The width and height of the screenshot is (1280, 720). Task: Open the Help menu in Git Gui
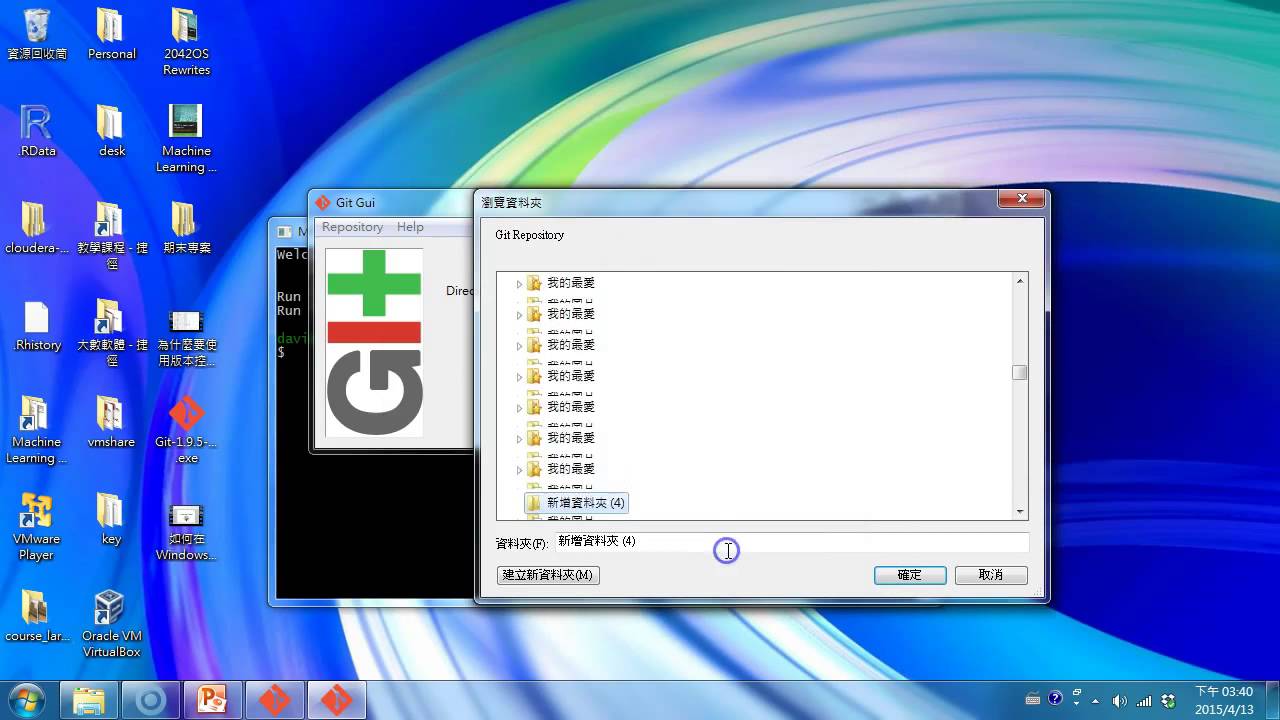click(410, 227)
